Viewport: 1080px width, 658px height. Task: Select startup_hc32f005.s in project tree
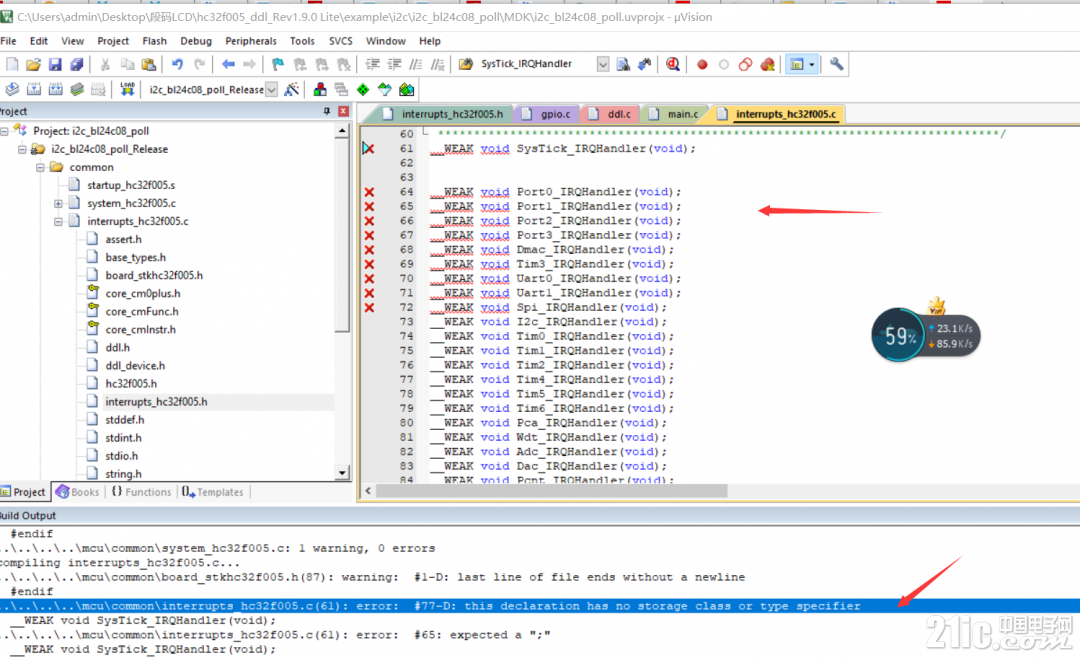pos(131,185)
